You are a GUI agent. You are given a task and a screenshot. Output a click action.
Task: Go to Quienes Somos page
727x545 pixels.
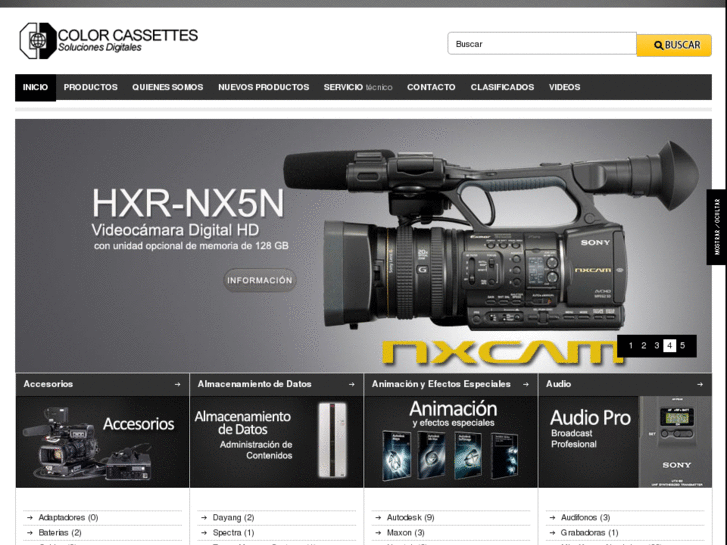pos(167,87)
